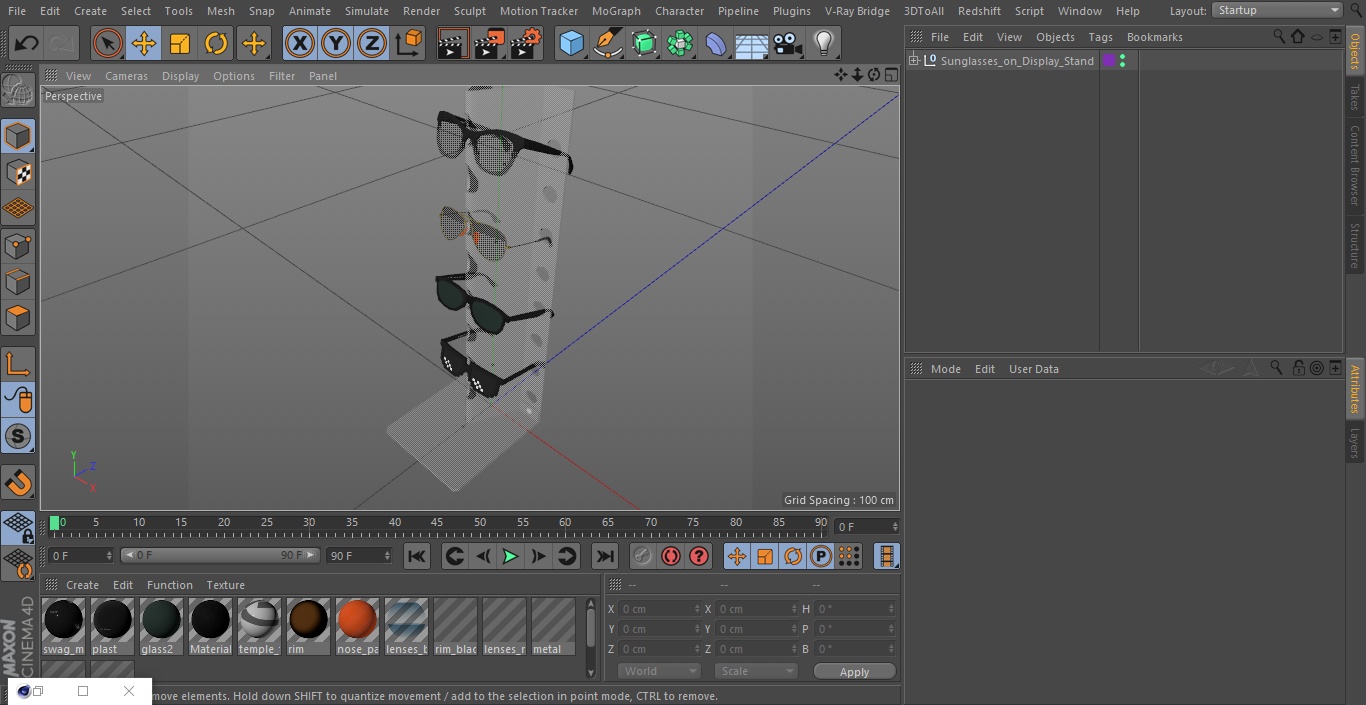Activate the Scale tool
The image size is (1366, 705).
click(180, 43)
